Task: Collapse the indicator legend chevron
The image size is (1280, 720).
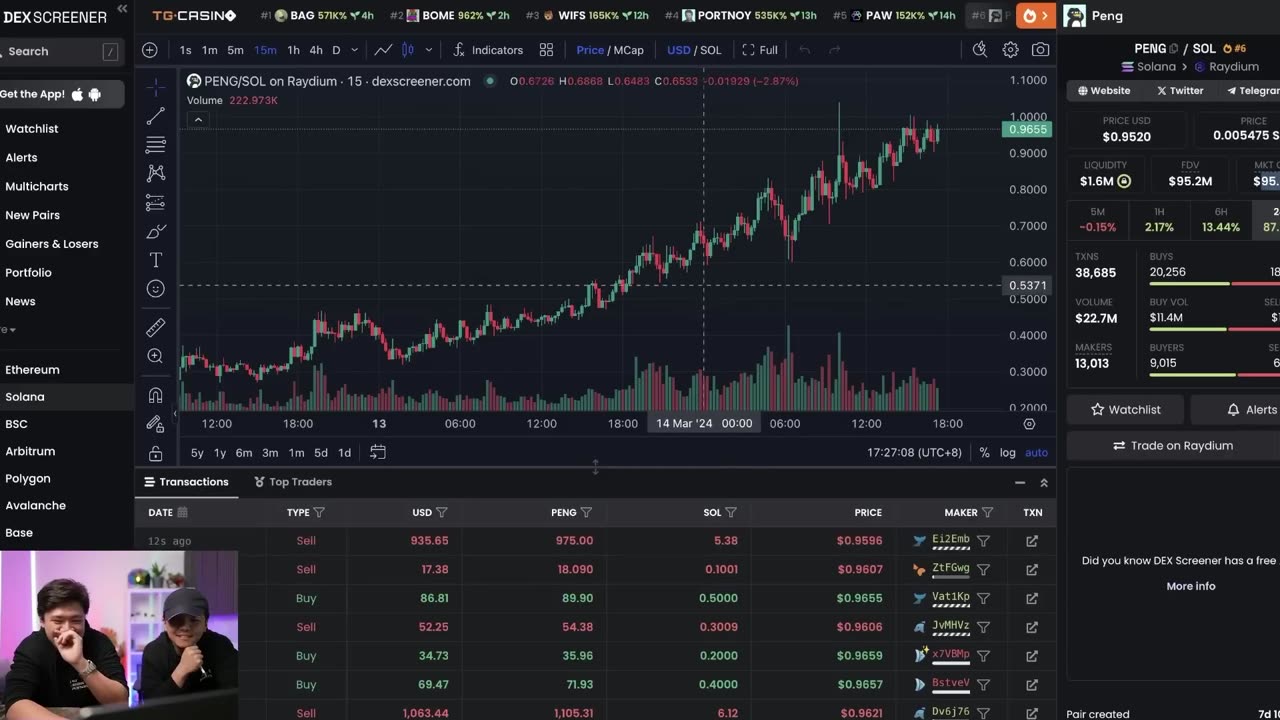Action: click(x=198, y=120)
